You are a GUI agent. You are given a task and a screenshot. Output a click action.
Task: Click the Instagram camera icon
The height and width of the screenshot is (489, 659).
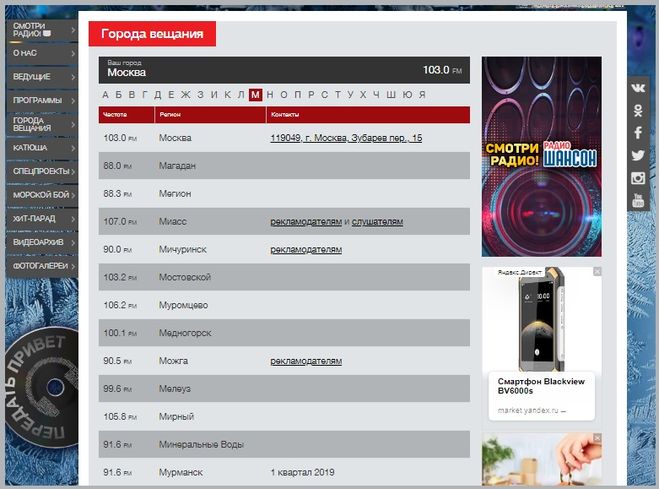pos(638,178)
